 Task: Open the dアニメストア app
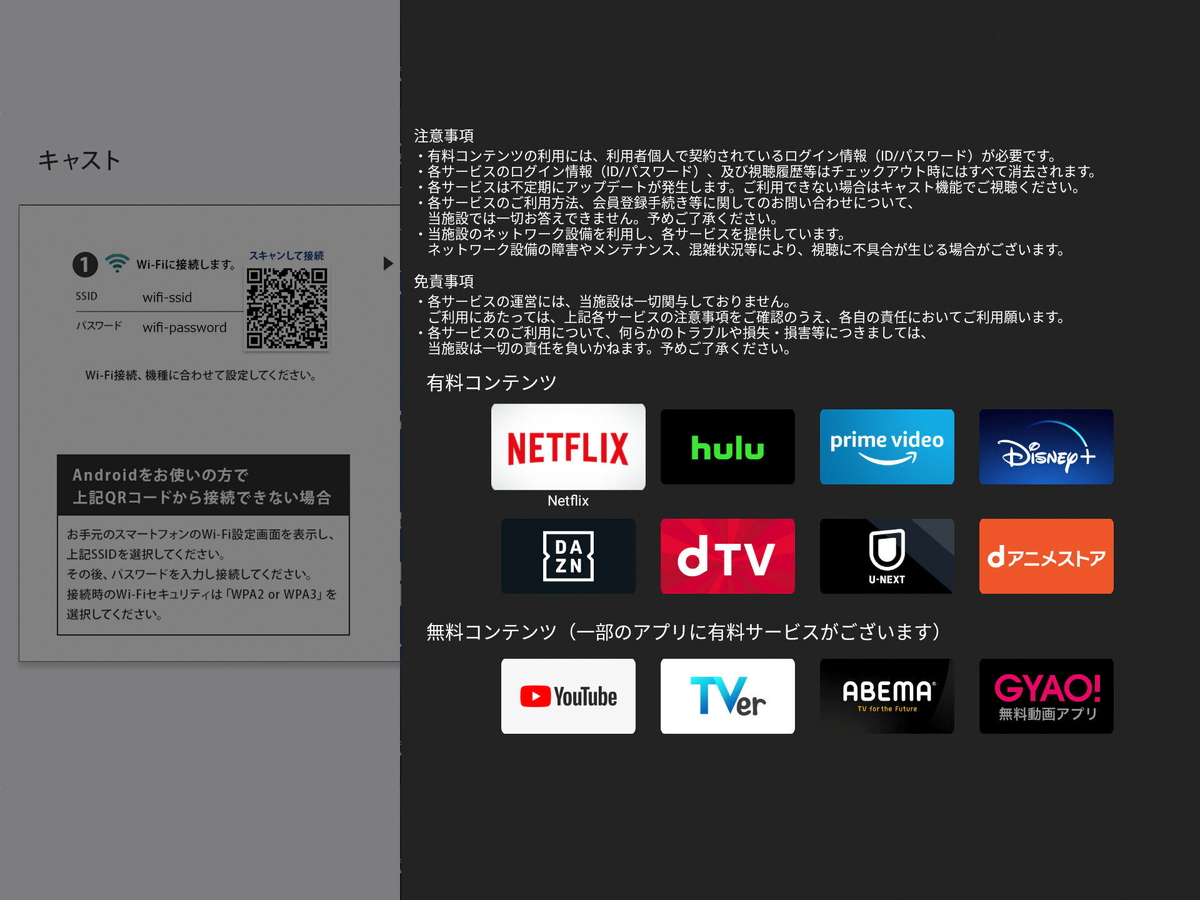pos(1046,556)
